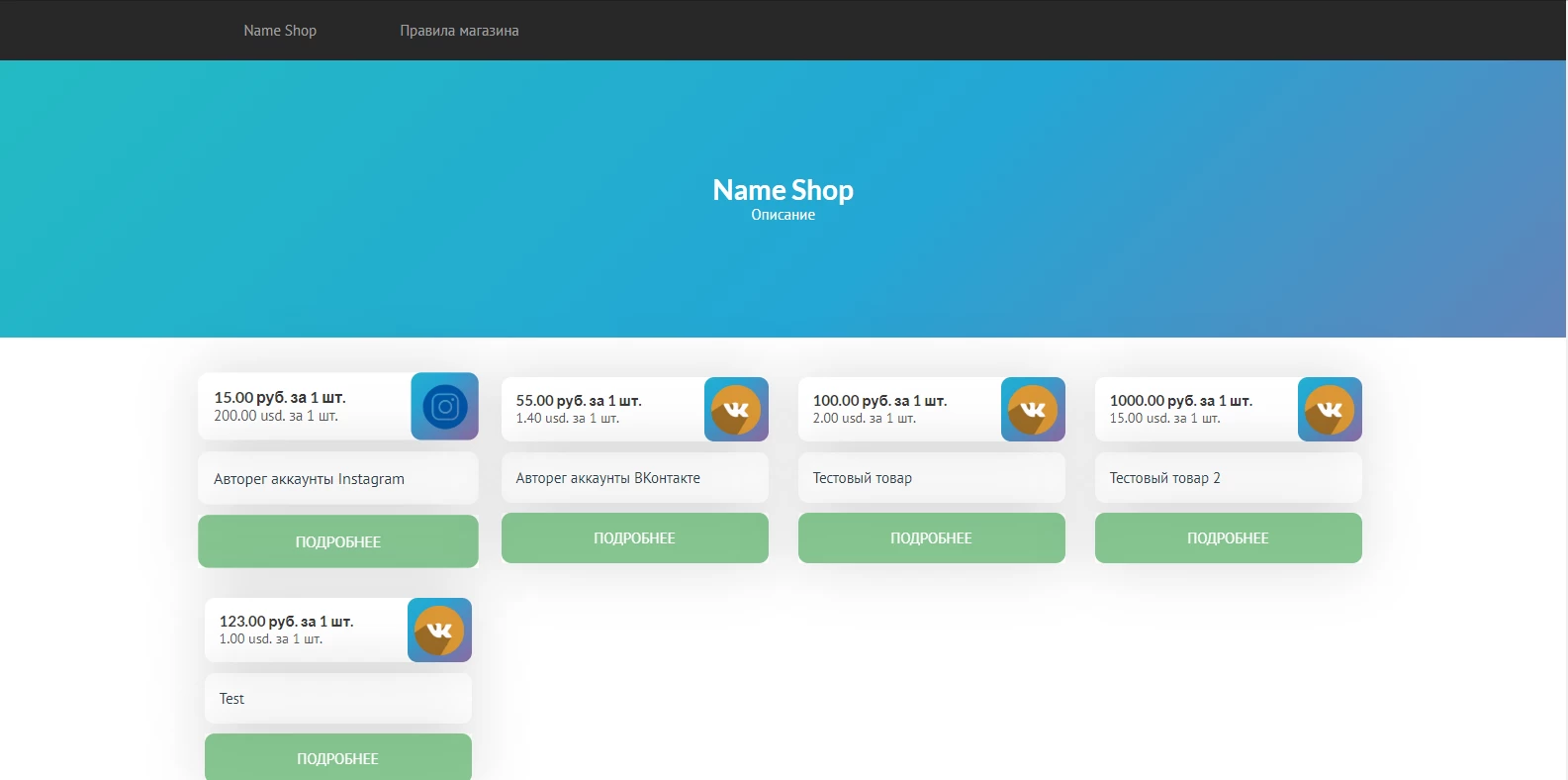Screen dimensions: 1568x780
Task: Select the Test product title
Action: coord(231,699)
